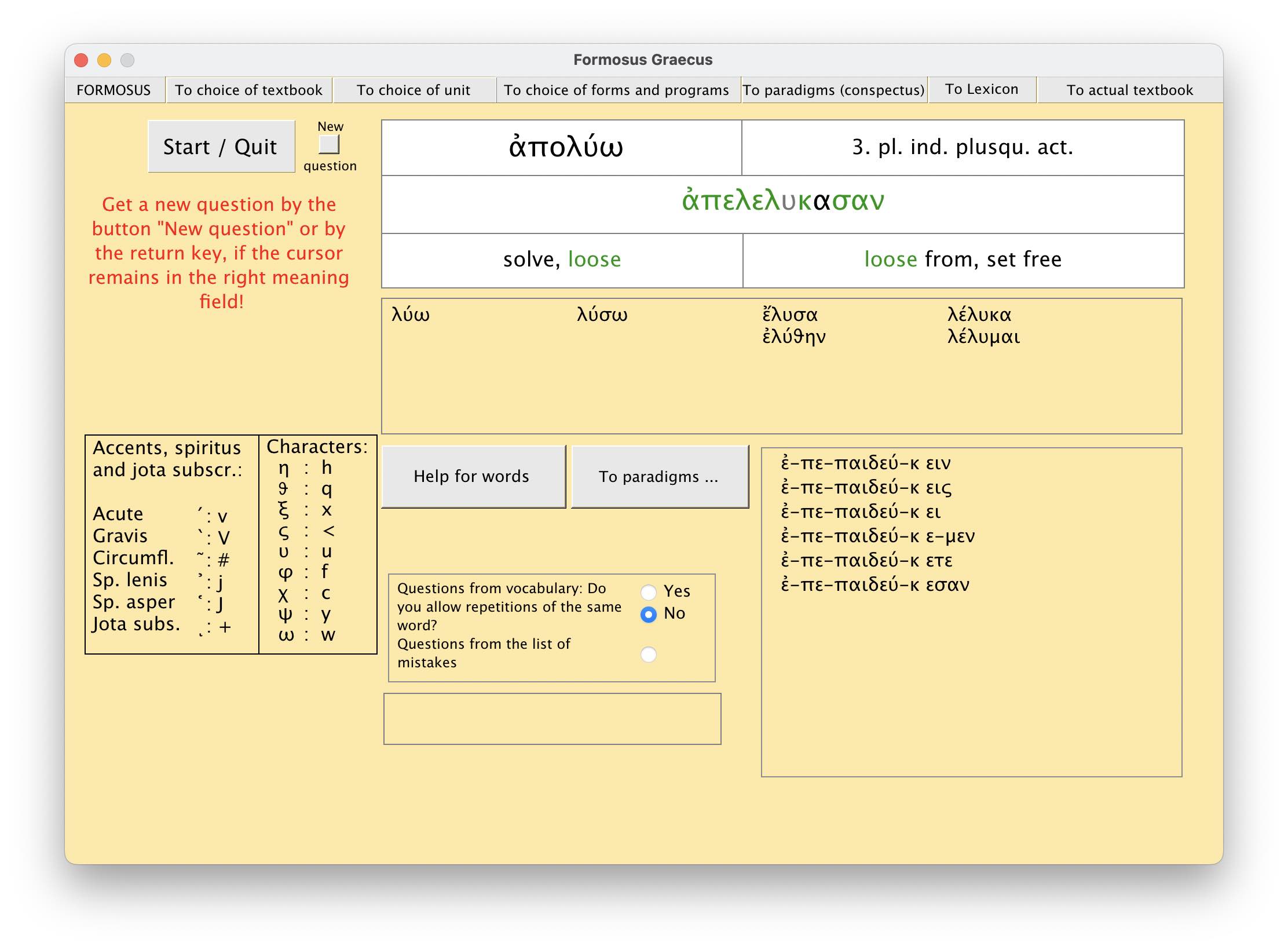Click the To paradigms ... button

tap(659, 476)
